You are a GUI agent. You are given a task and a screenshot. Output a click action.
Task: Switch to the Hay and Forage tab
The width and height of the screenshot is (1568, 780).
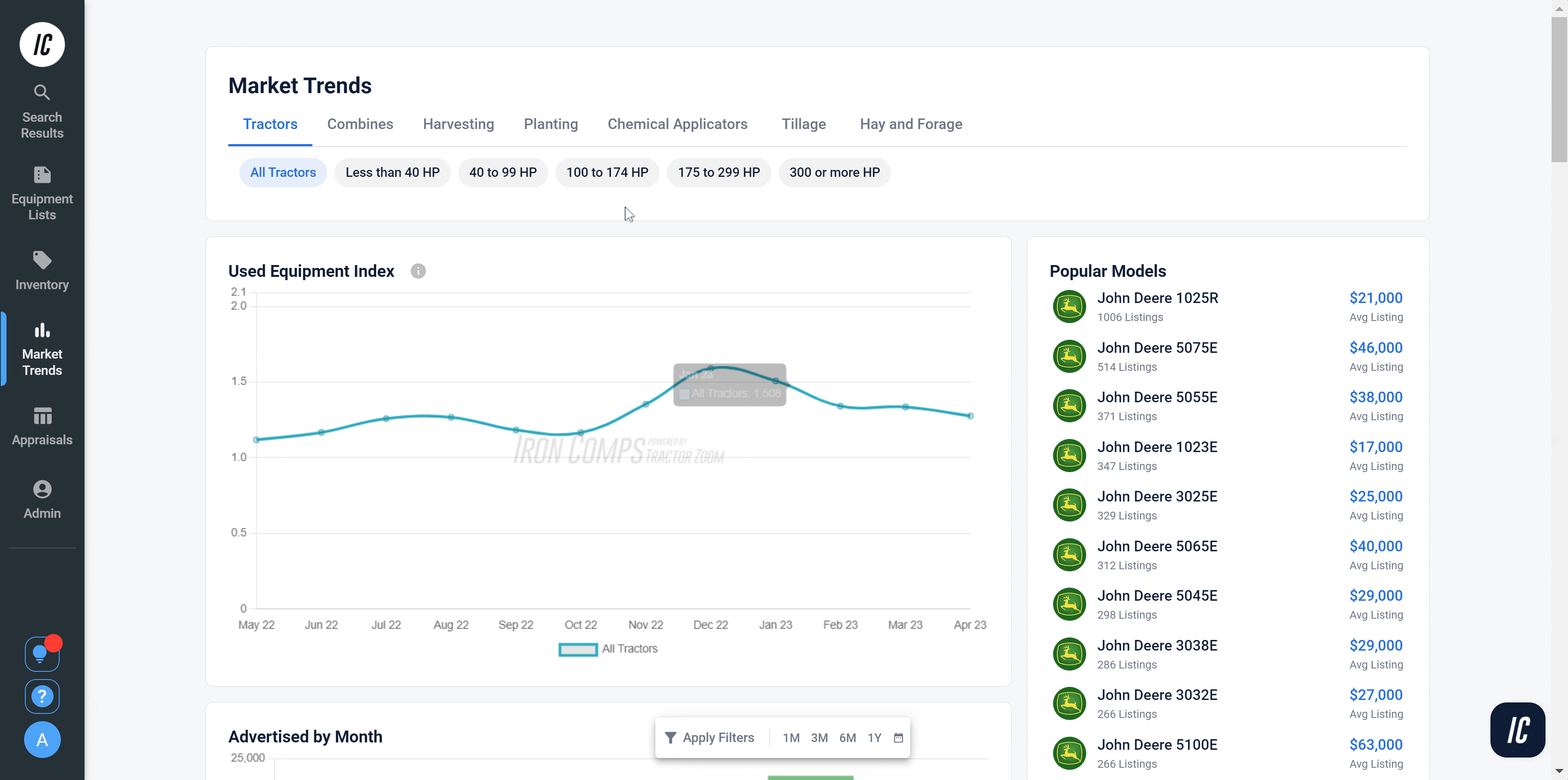click(911, 124)
